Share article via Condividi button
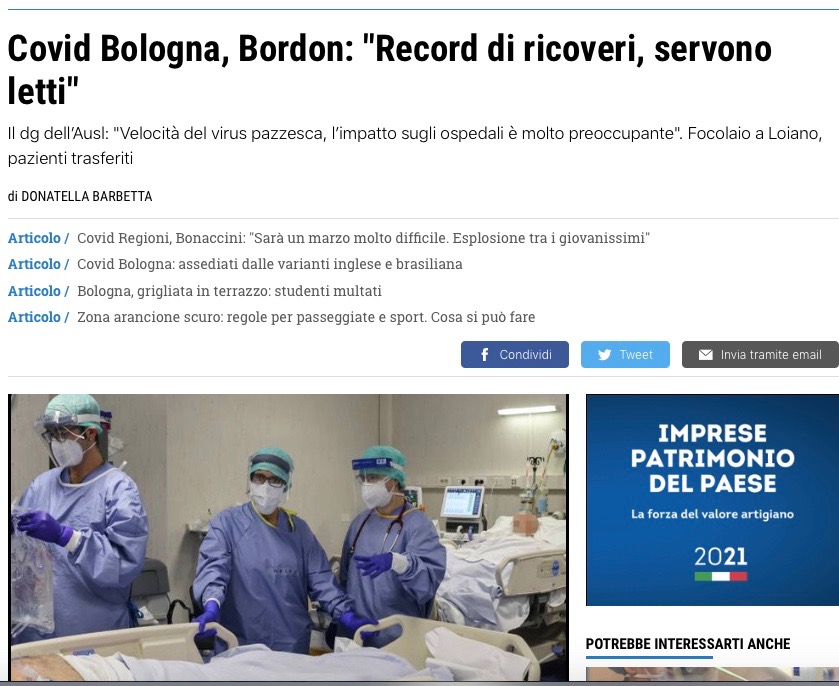The height and width of the screenshot is (686, 839). click(x=515, y=354)
